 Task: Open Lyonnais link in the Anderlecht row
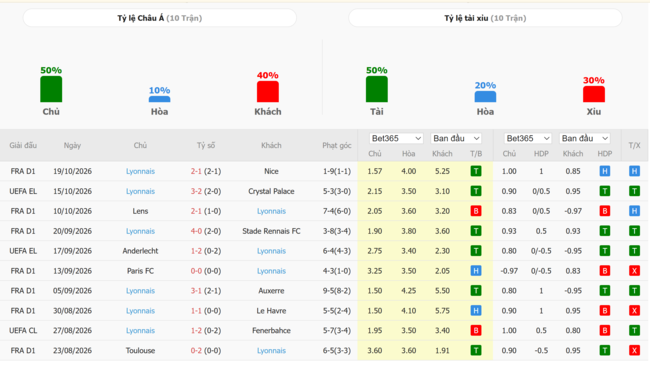coord(271,251)
